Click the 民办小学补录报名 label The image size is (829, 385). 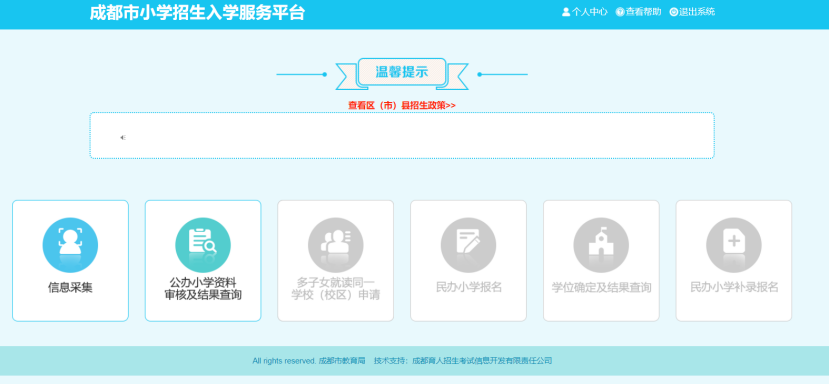coord(734,287)
